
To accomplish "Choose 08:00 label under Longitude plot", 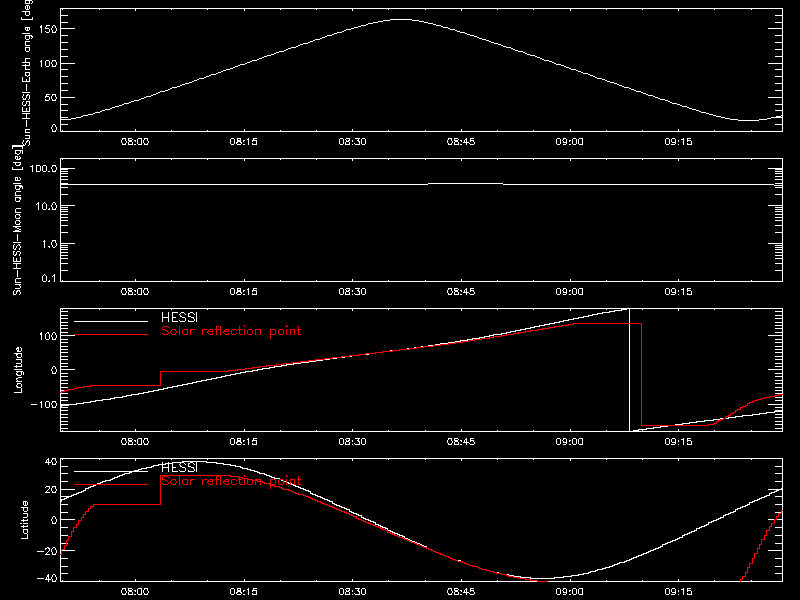I will [x=135, y=441].
